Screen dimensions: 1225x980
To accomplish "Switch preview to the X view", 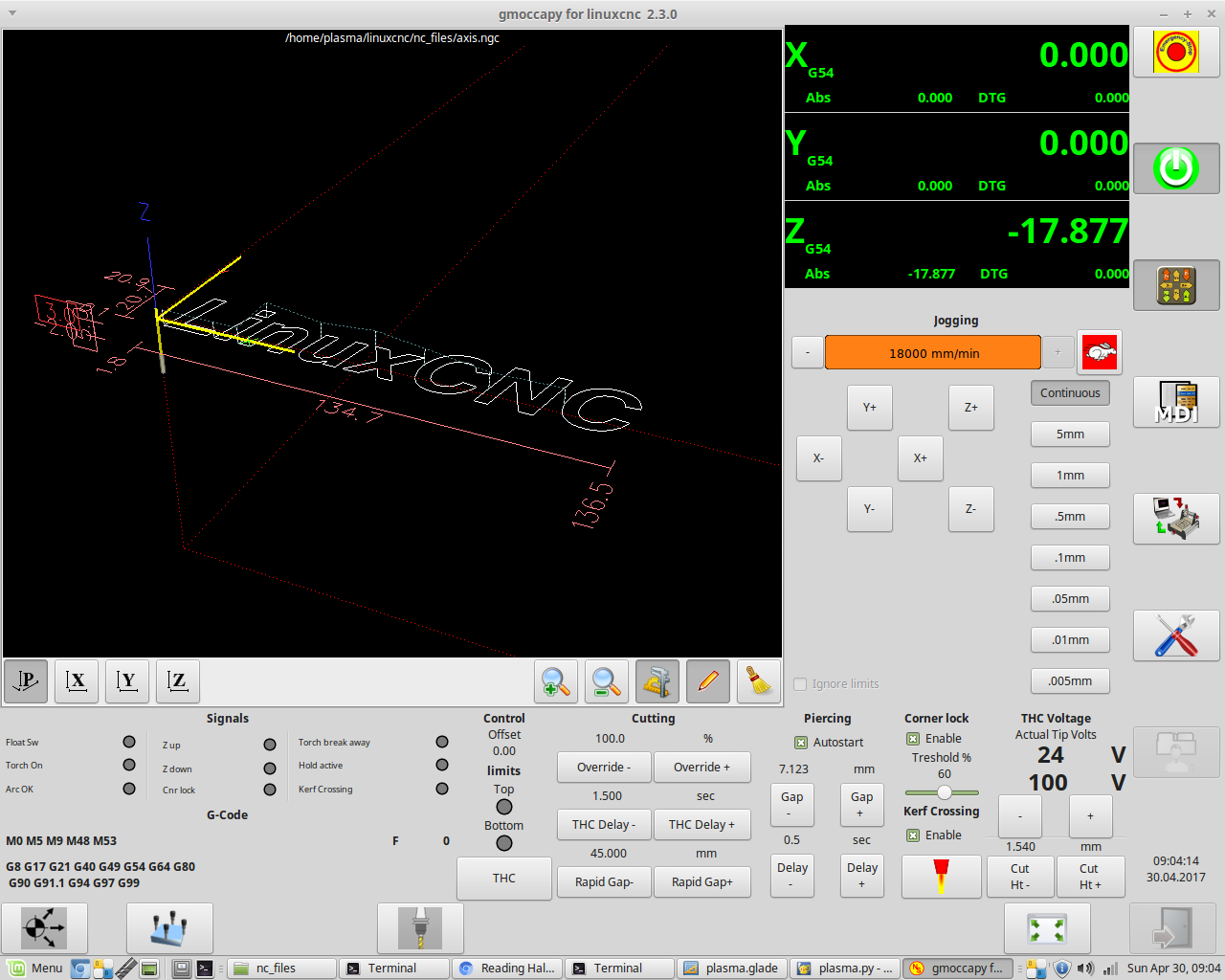I will [x=76, y=681].
